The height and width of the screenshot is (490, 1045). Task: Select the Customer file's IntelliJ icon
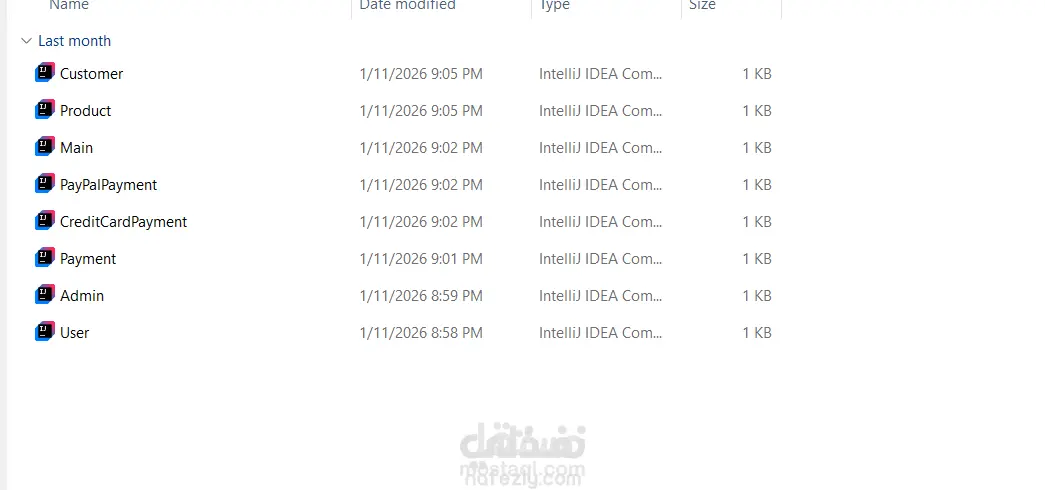coord(45,73)
